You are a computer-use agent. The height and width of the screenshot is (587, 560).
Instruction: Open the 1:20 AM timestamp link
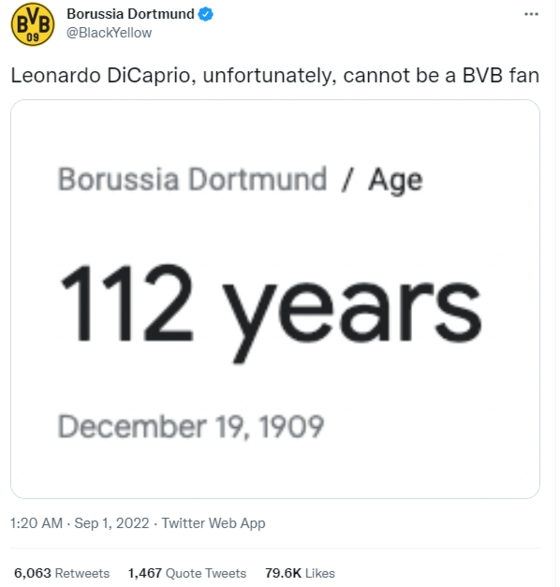pos(36,523)
